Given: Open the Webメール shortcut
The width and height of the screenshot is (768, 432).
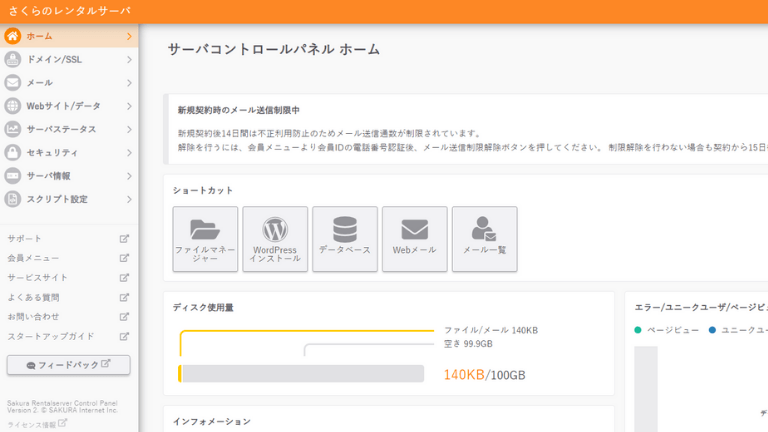Looking at the screenshot, I should (415, 239).
